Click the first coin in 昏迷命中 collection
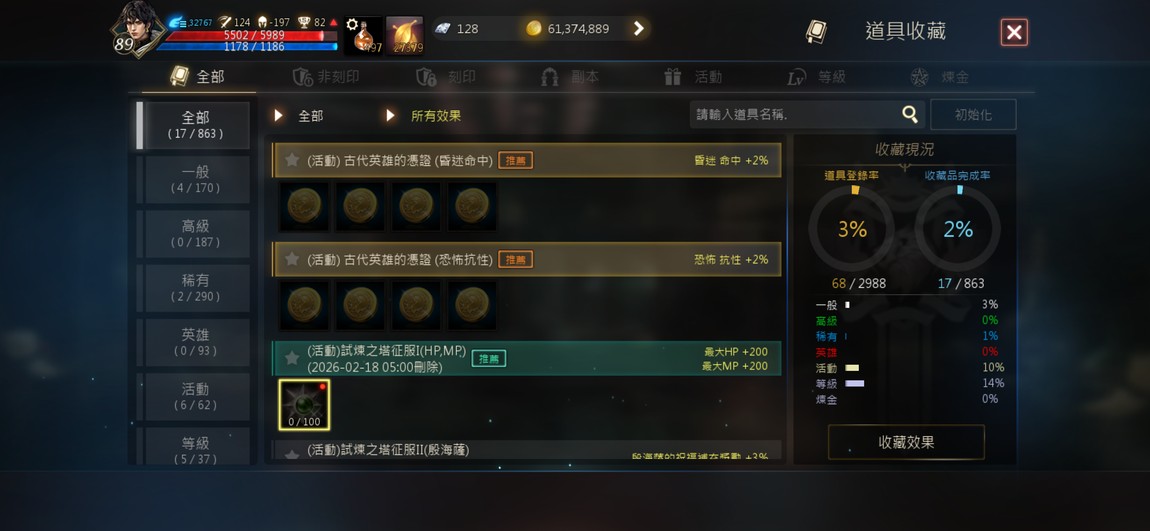 click(x=304, y=206)
